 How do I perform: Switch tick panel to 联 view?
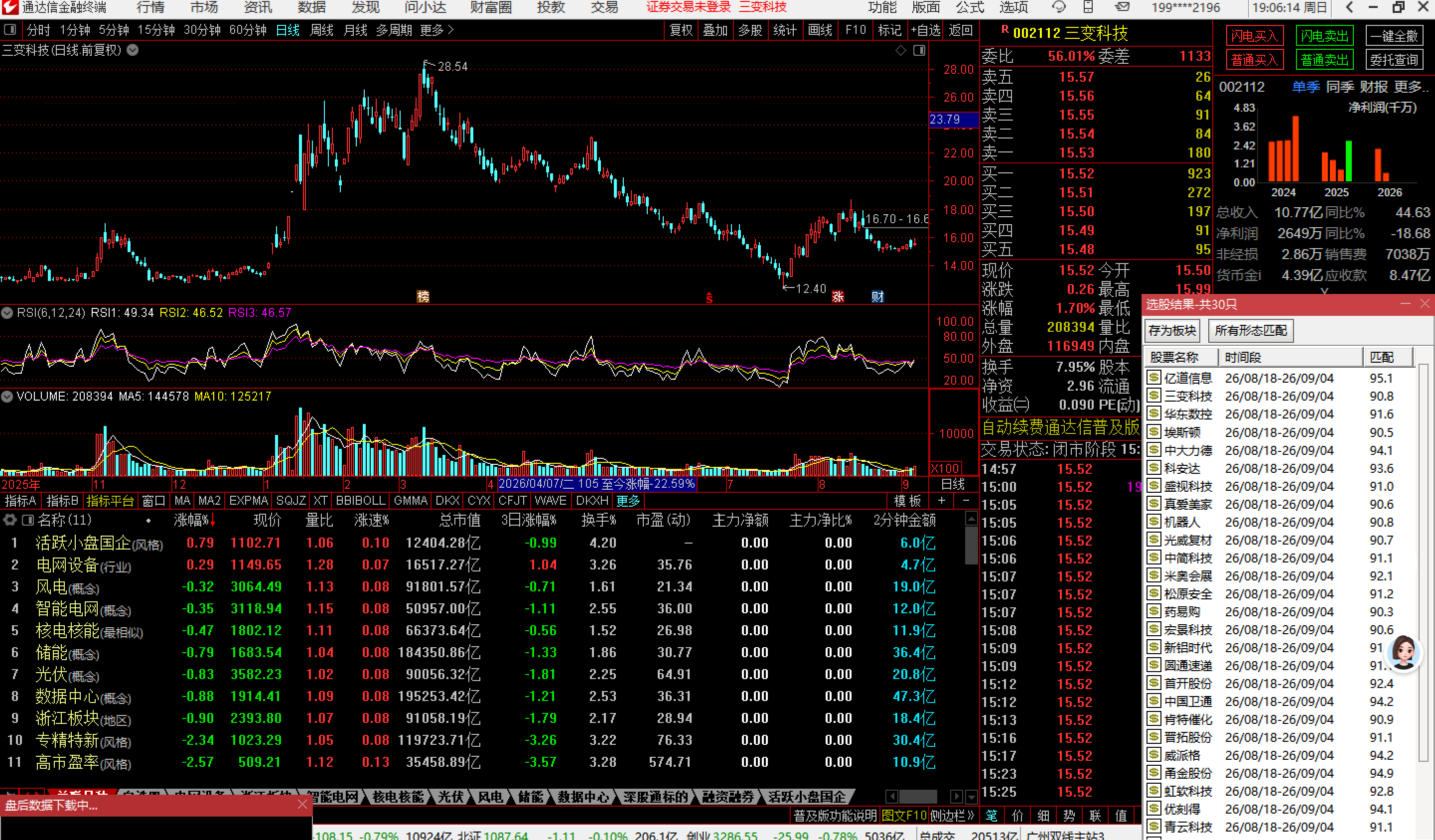[x=1095, y=816]
